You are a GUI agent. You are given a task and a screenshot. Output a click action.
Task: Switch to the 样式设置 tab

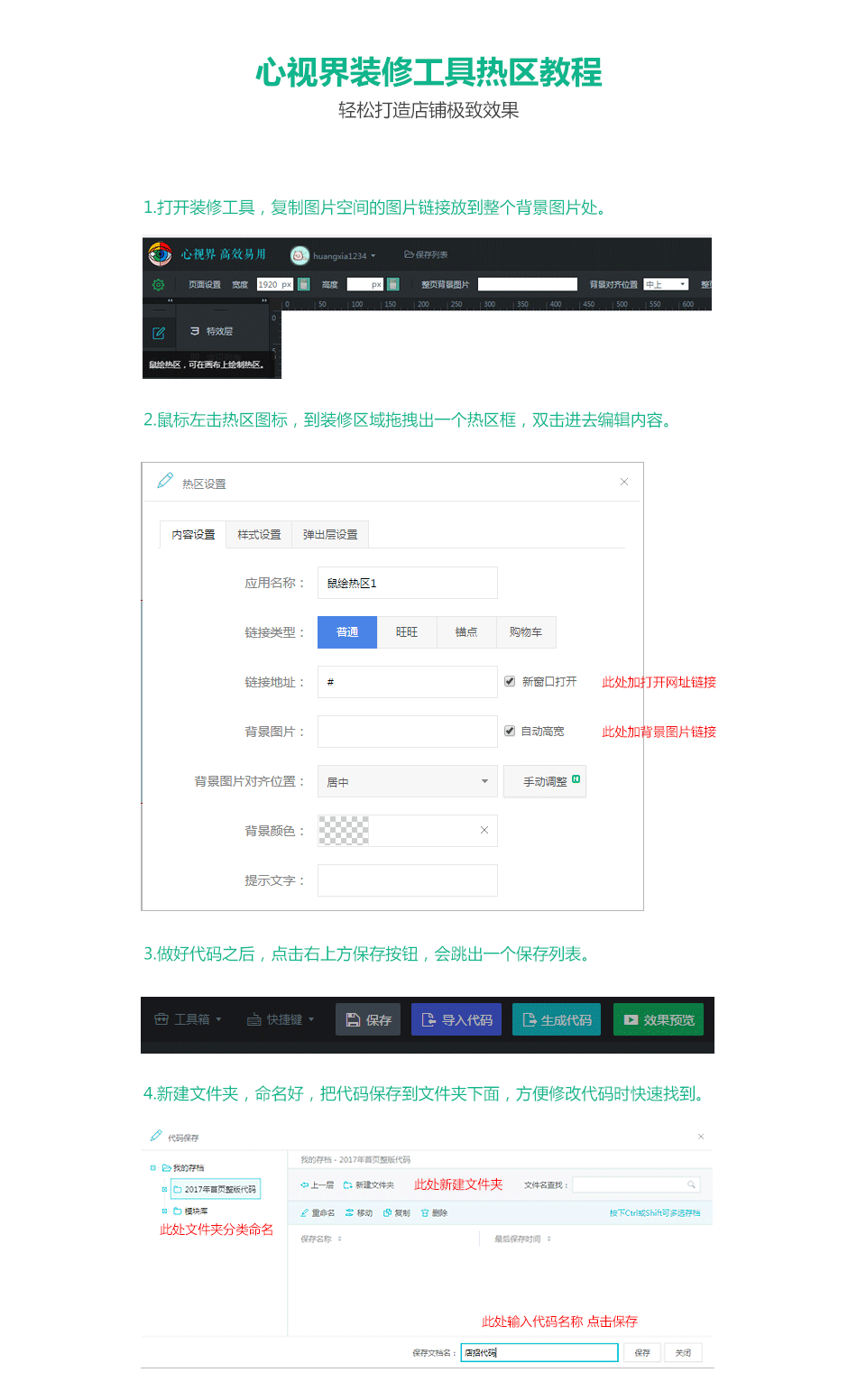[x=259, y=534]
